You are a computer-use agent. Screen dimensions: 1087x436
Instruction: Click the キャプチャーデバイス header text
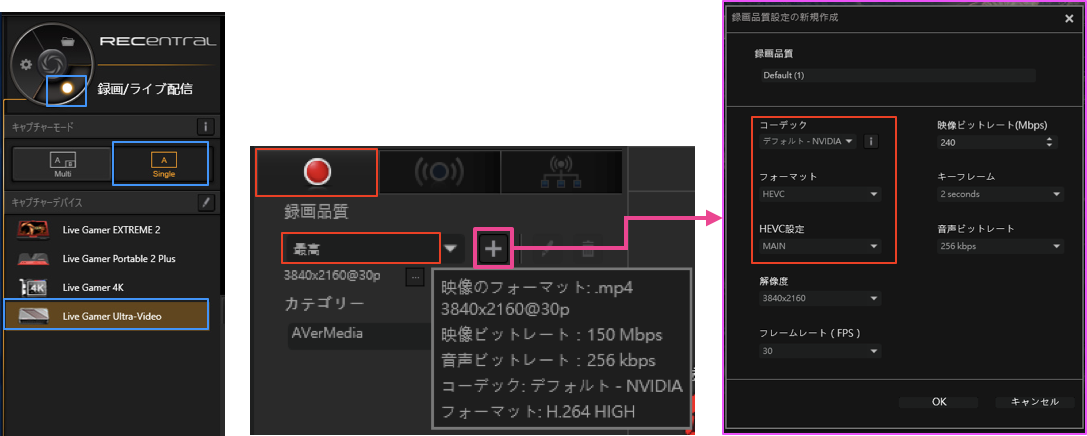[x=46, y=202]
